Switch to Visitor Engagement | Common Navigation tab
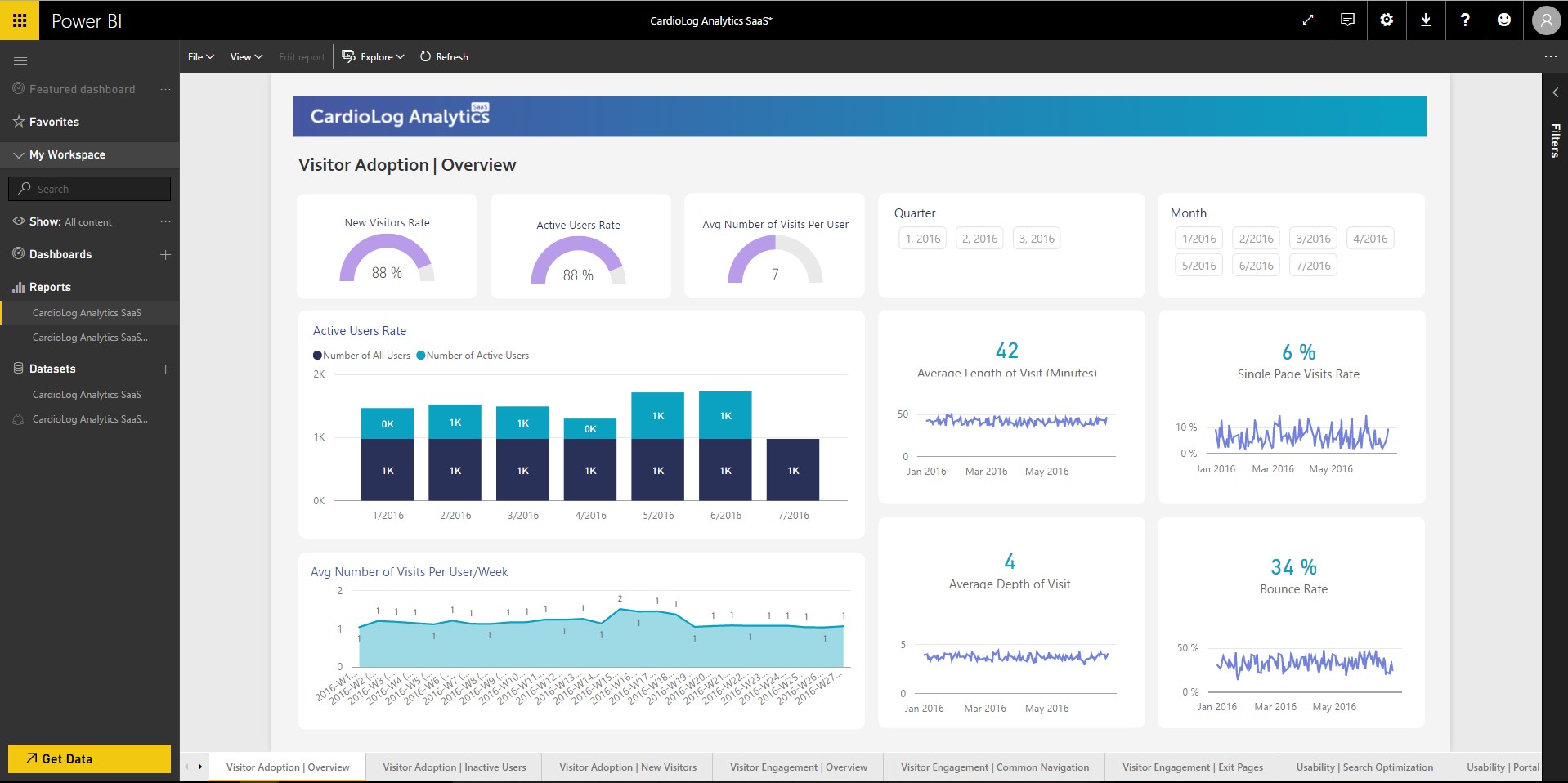 tap(994, 767)
